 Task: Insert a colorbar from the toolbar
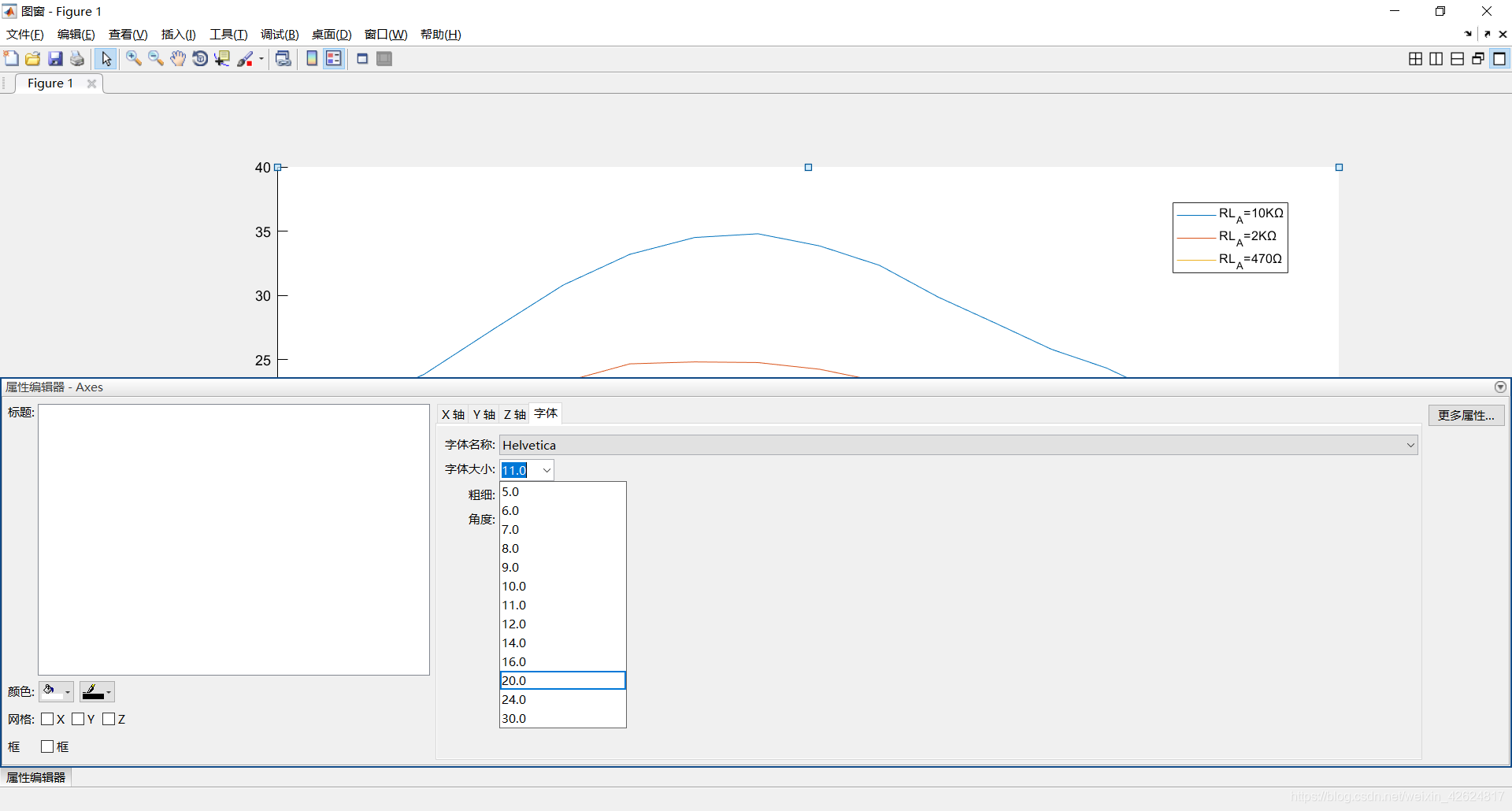coord(312,58)
